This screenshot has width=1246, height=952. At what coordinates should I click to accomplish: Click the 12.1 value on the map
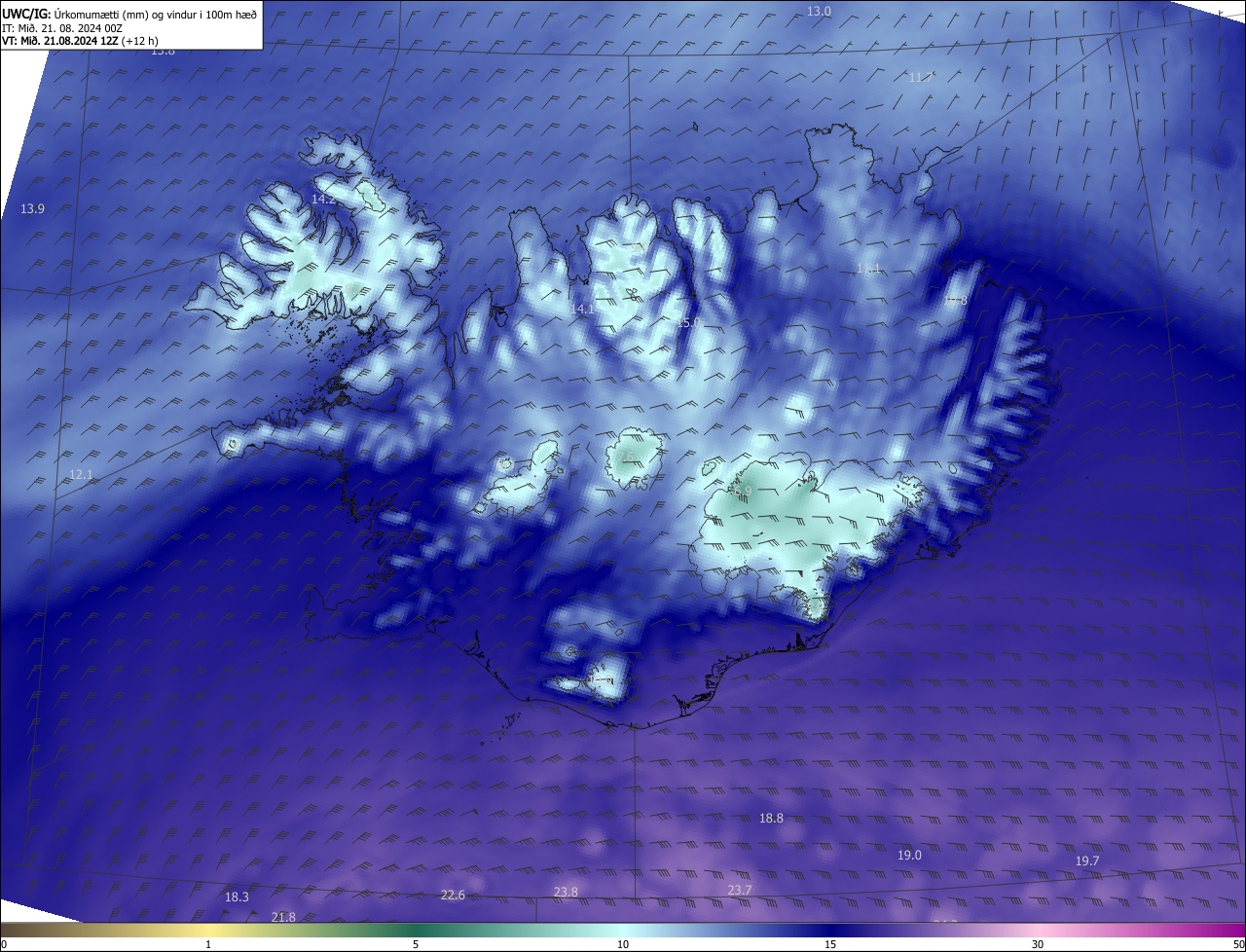click(81, 475)
